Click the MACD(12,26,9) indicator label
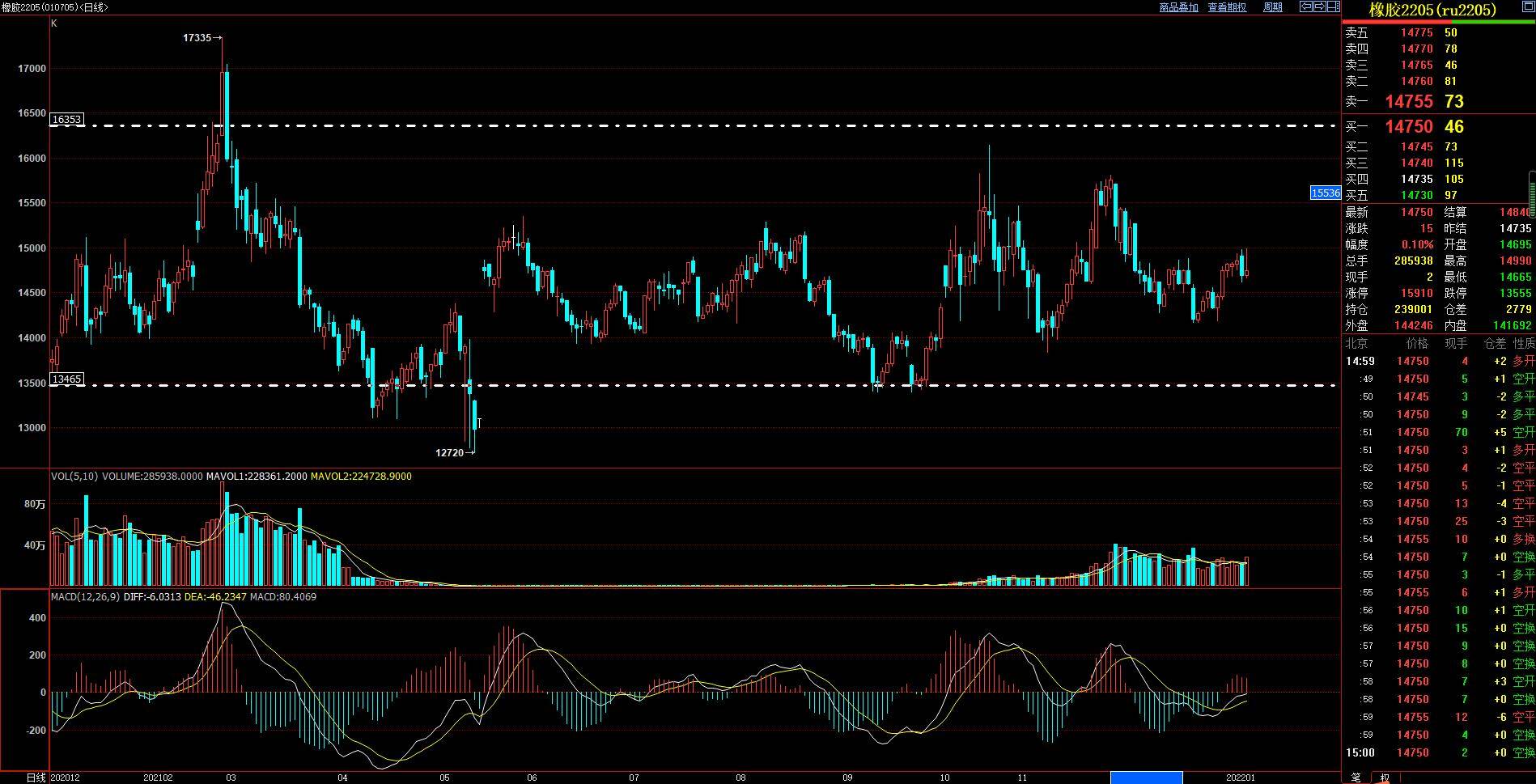The image size is (1536, 784). click(85, 597)
